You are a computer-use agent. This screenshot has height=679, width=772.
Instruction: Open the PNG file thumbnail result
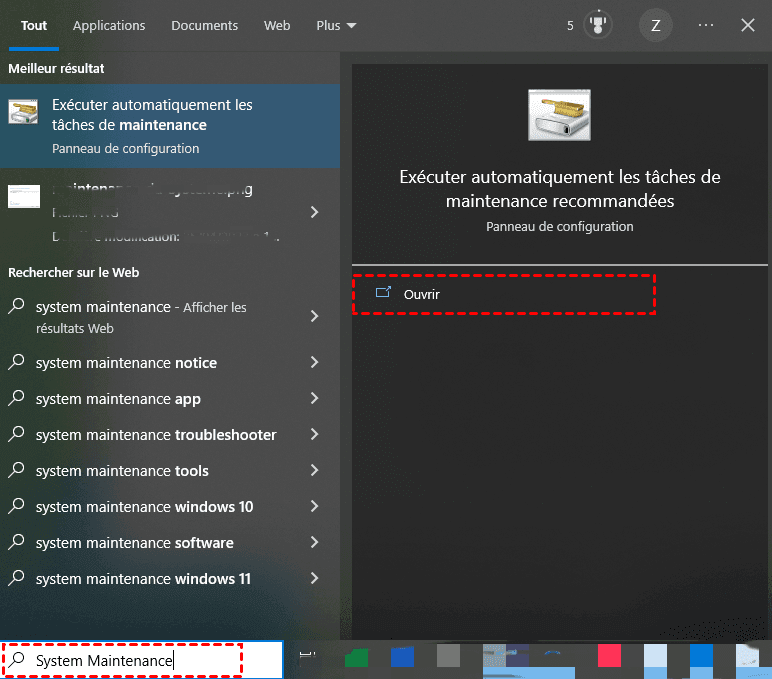(x=24, y=196)
